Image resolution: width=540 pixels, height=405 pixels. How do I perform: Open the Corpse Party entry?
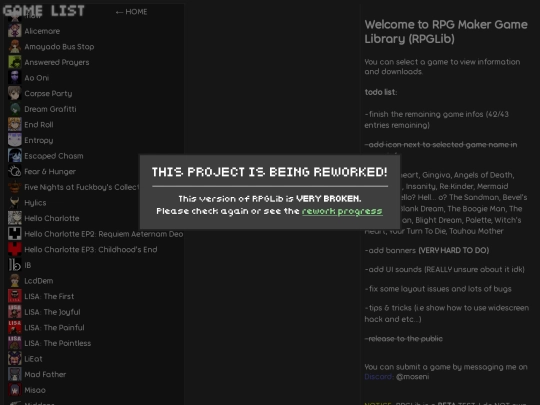click(48, 93)
